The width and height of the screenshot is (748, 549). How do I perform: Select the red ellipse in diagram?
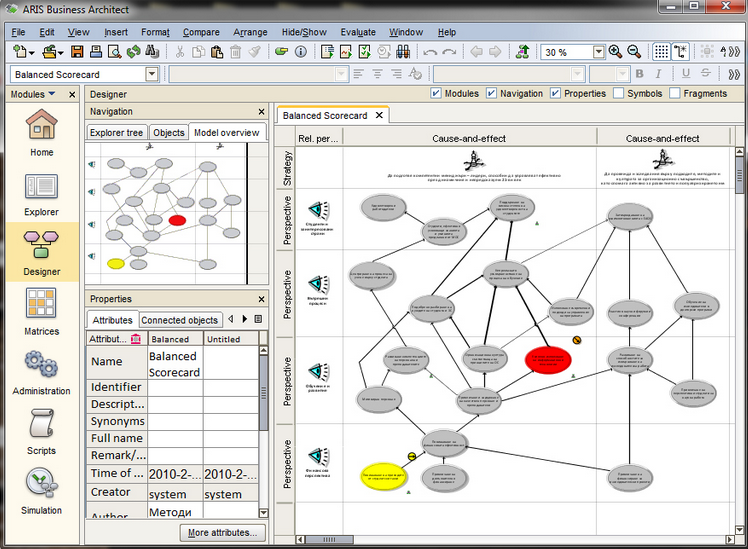point(548,360)
